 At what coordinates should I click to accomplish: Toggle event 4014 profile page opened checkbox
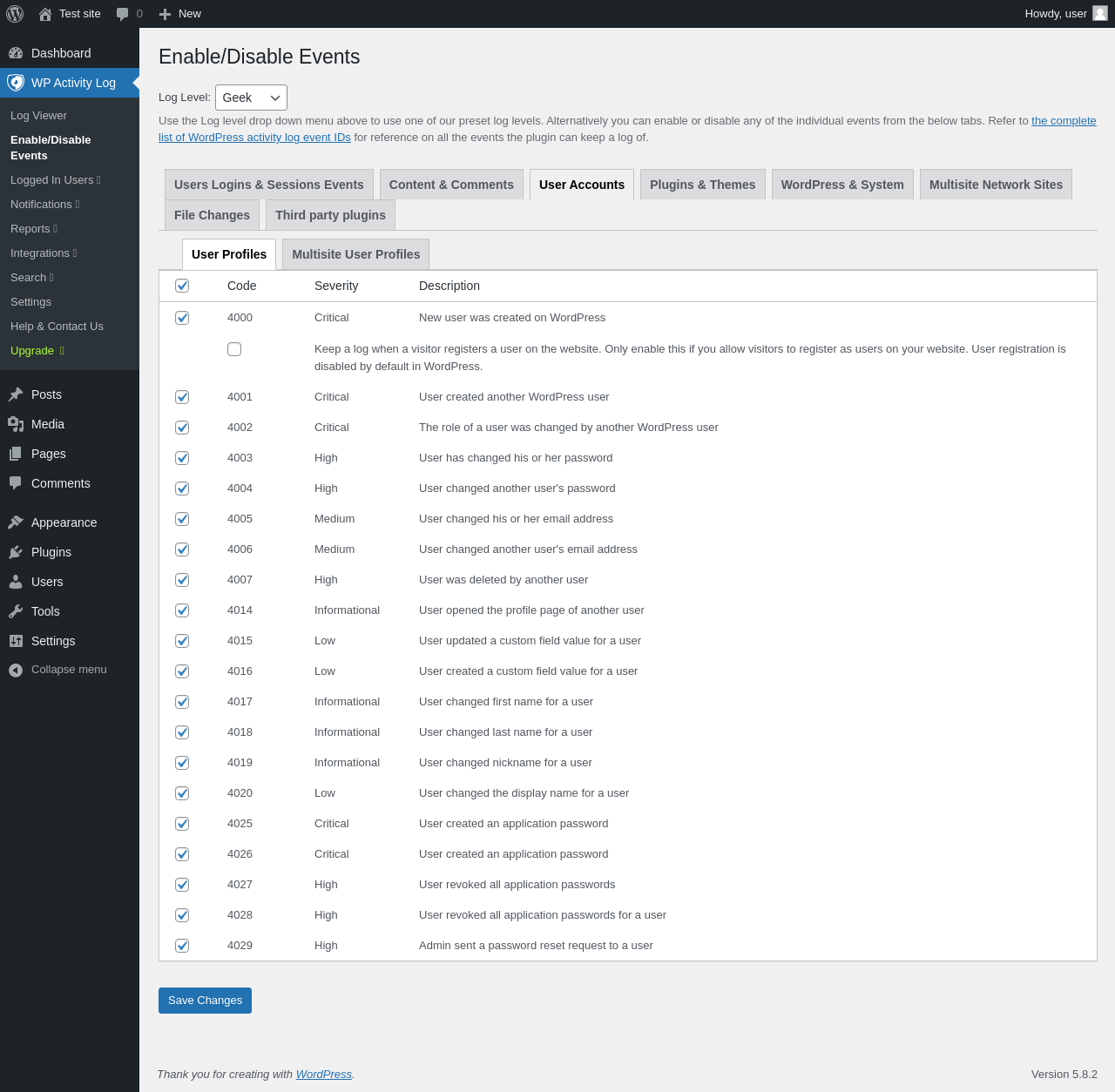(x=182, y=610)
